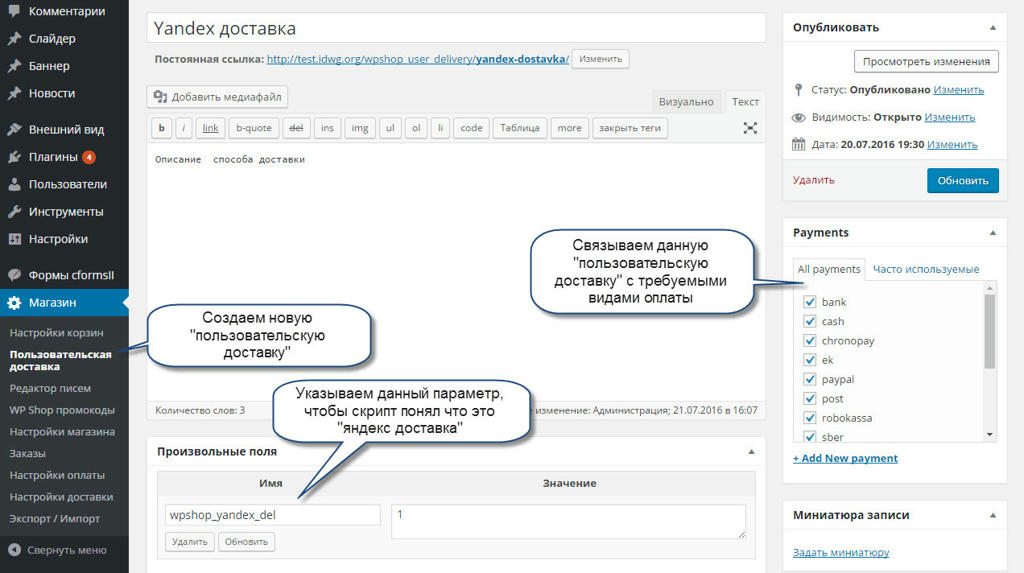Viewport: 1024px width, 573px height.
Task: Click the custom field value textarea
Action: click(568, 521)
